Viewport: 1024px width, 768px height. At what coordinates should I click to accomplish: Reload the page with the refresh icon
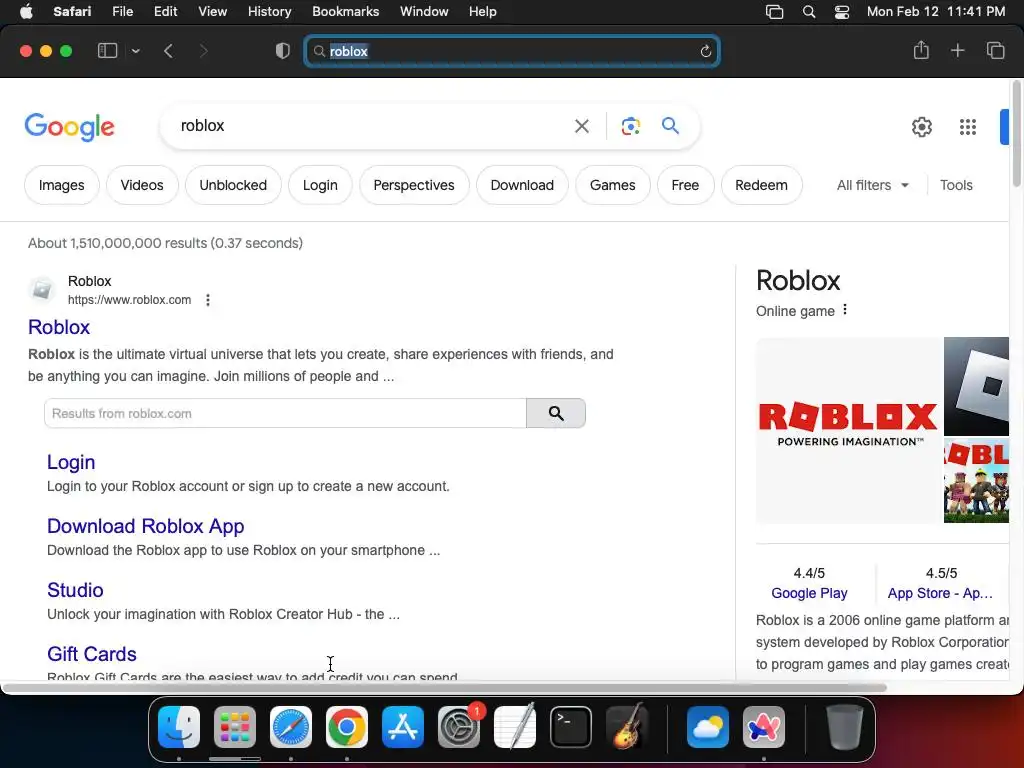click(705, 51)
